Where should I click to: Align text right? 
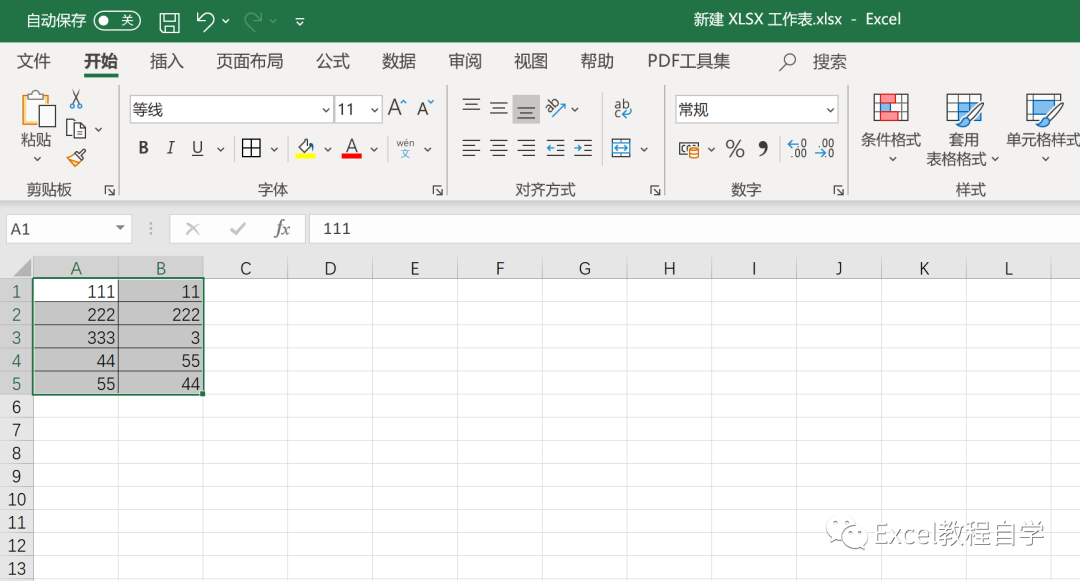tap(526, 148)
